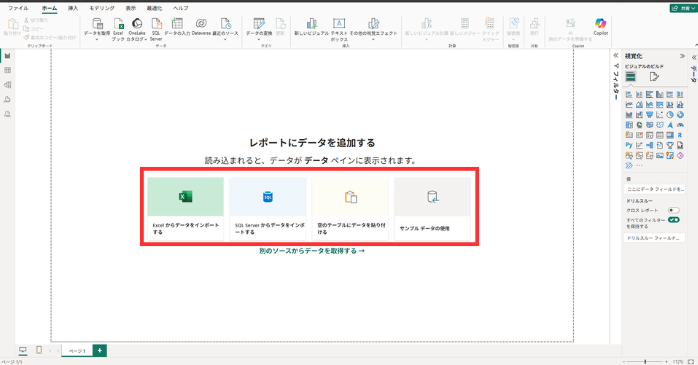Screen dimensions: 698x365
Task: Click サンプル データの使用 card
Action: click(432, 209)
